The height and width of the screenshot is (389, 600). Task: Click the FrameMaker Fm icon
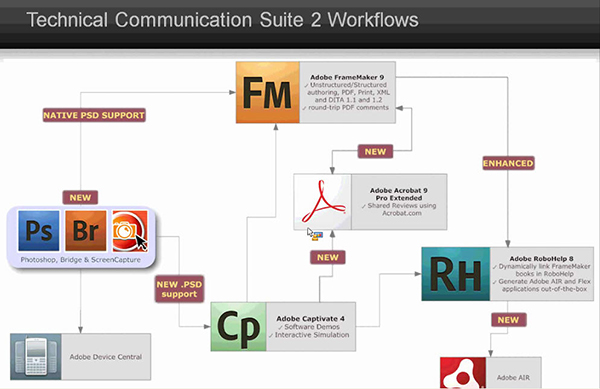pos(267,92)
